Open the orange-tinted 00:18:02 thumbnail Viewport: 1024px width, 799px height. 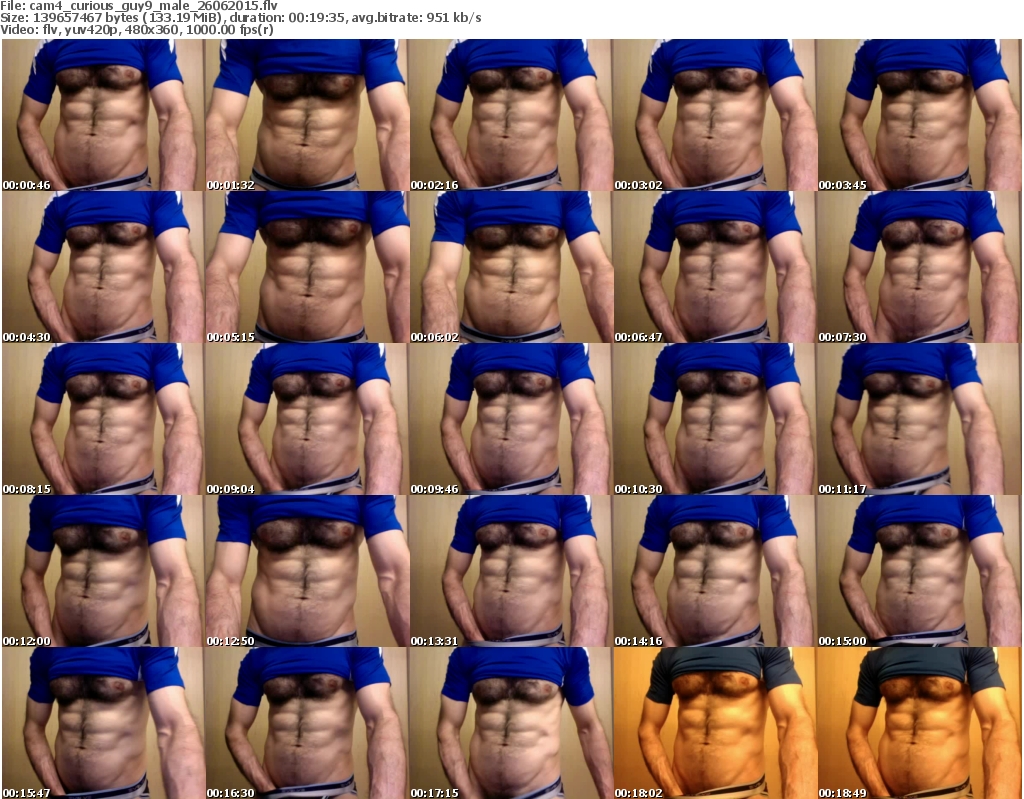715,723
